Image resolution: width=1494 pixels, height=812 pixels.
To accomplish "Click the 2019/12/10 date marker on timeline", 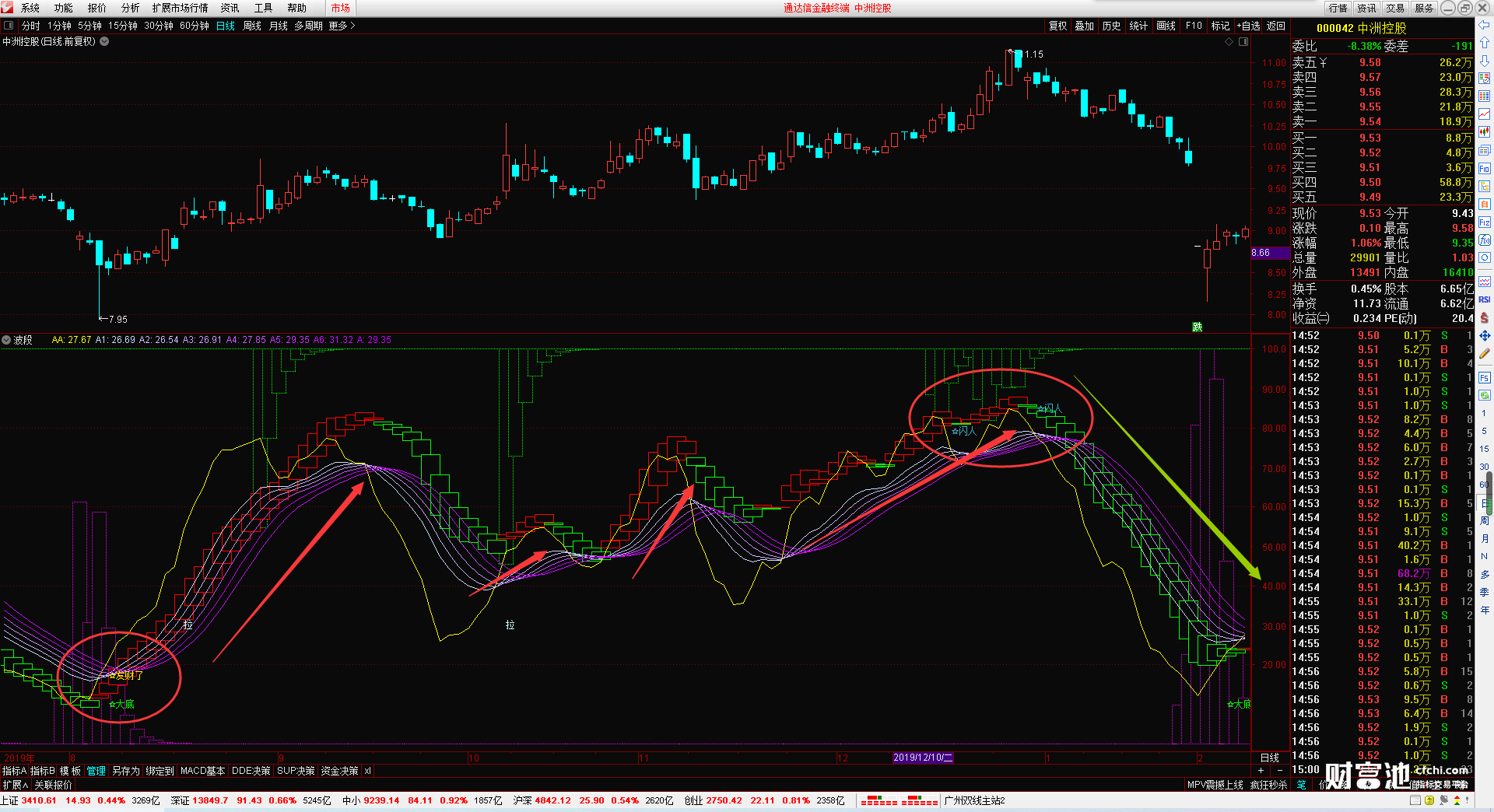I will coord(923,758).
